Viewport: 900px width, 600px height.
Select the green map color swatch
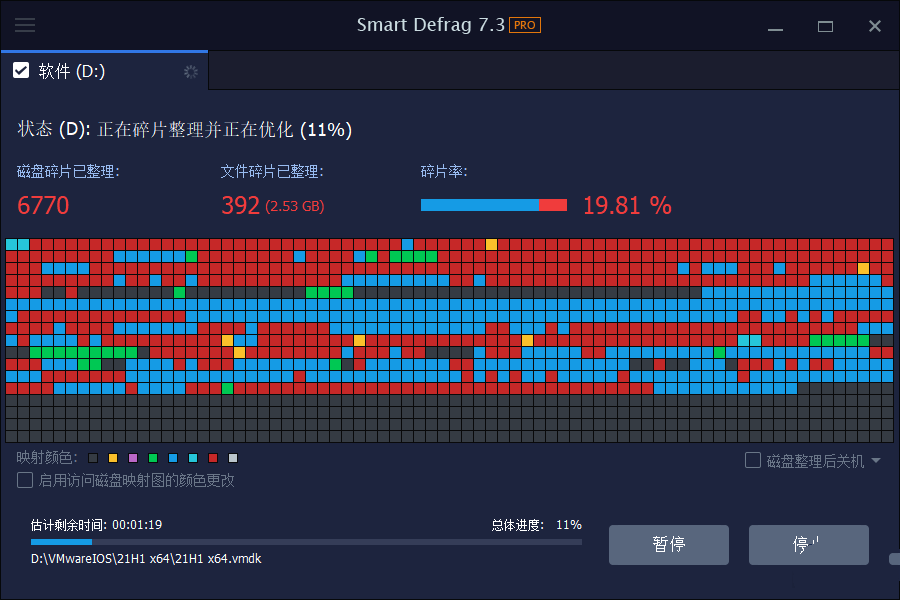pyautogui.click(x=152, y=458)
